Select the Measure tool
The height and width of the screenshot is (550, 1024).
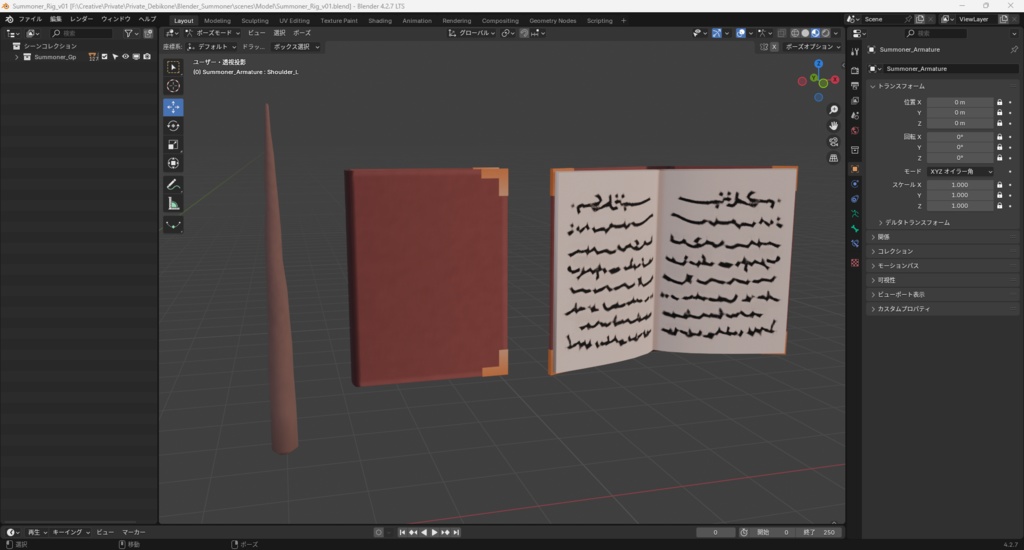(x=173, y=204)
